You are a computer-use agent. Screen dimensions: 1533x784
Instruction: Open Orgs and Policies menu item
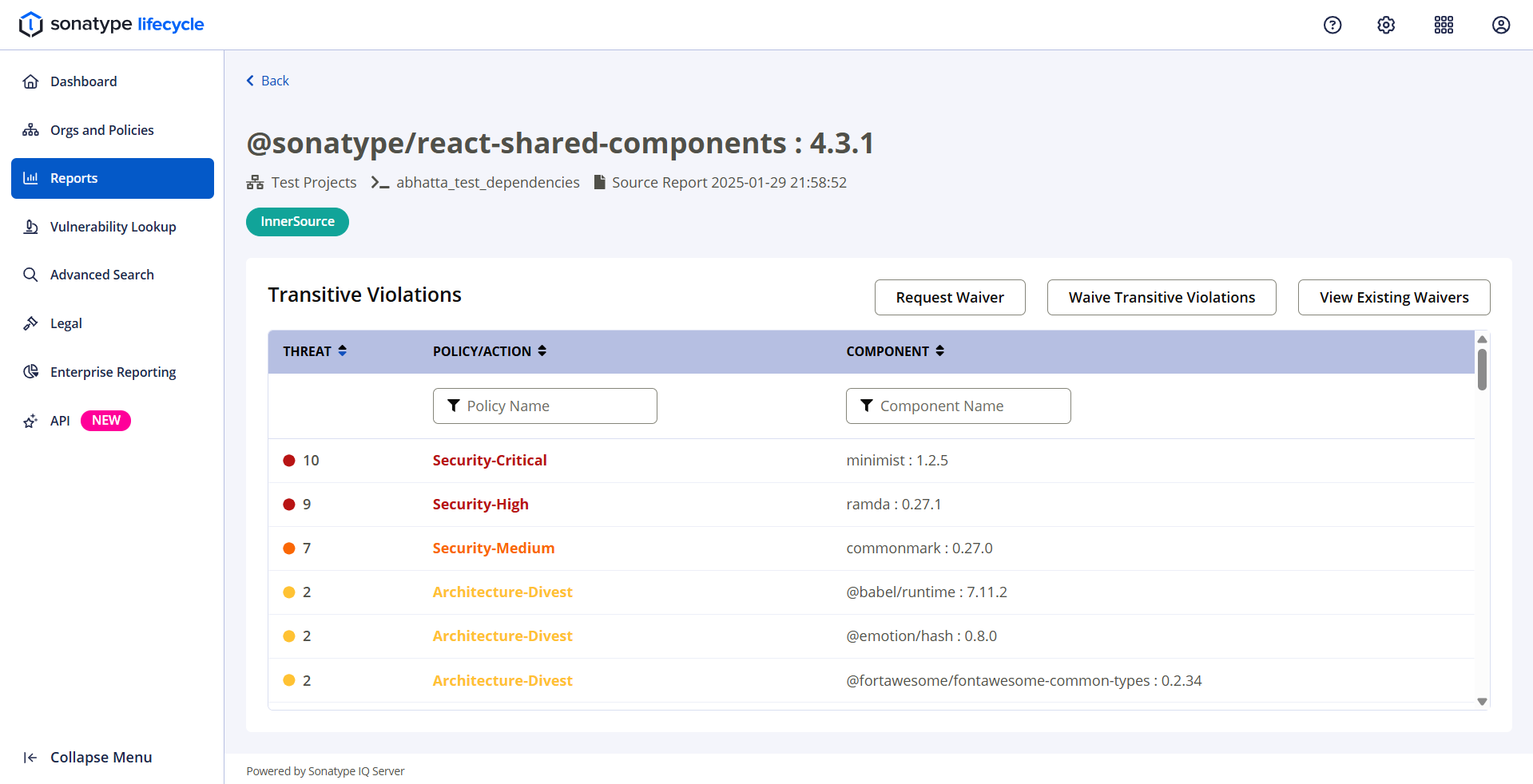[x=113, y=130]
